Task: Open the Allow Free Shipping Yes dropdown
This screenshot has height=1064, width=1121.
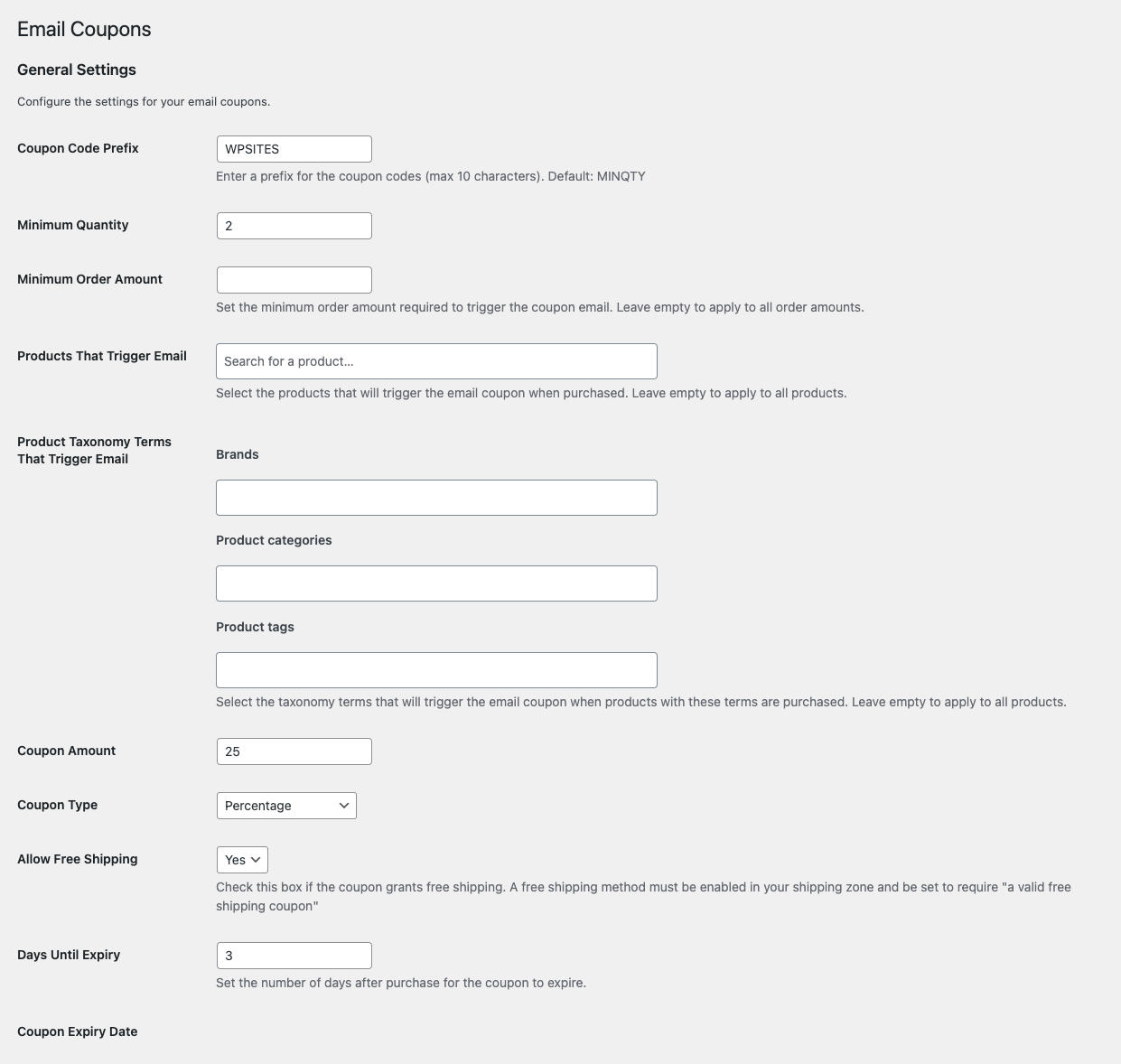Action: 242,860
